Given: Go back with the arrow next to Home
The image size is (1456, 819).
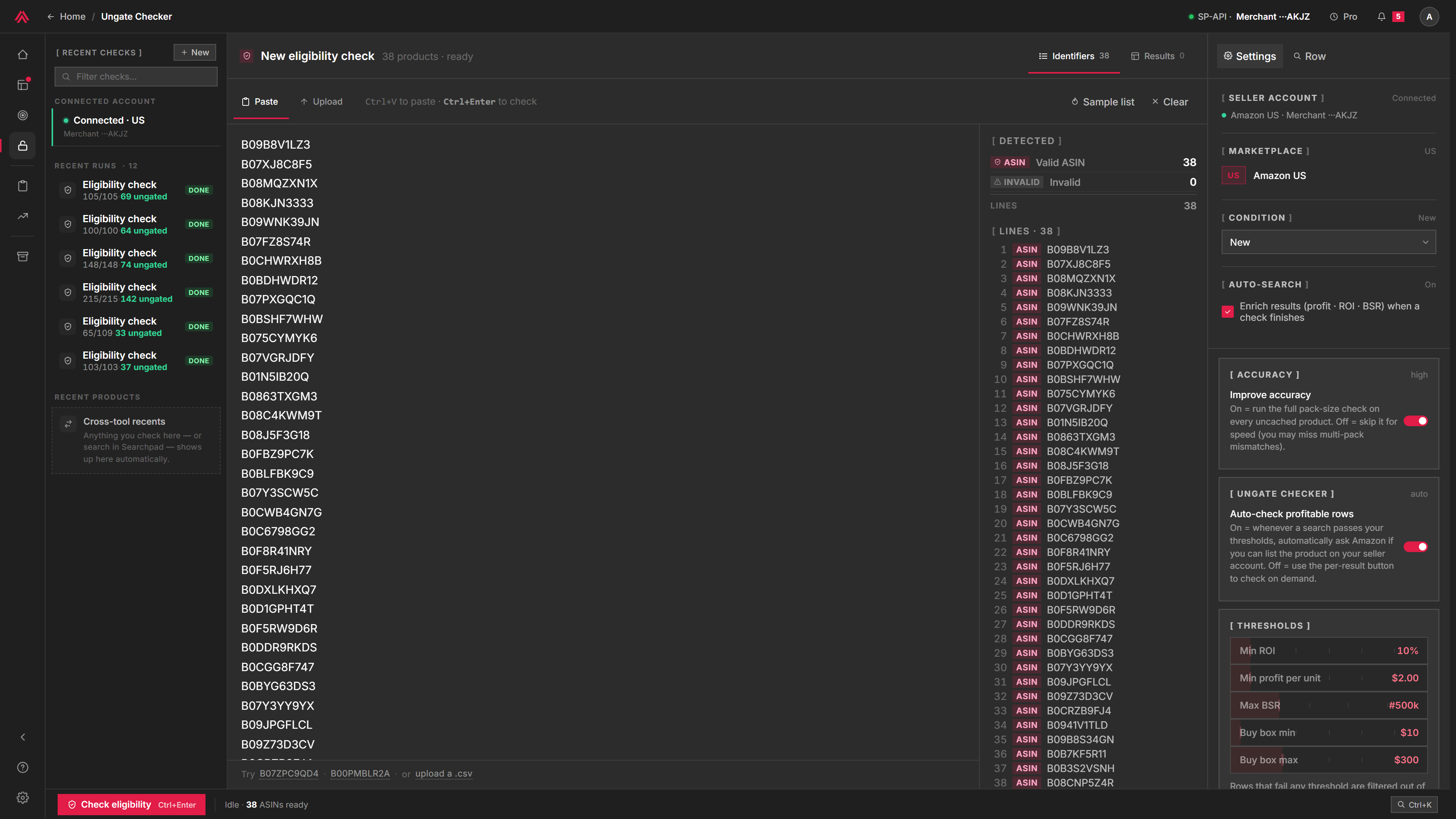Looking at the screenshot, I should click(x=51, y=16).
